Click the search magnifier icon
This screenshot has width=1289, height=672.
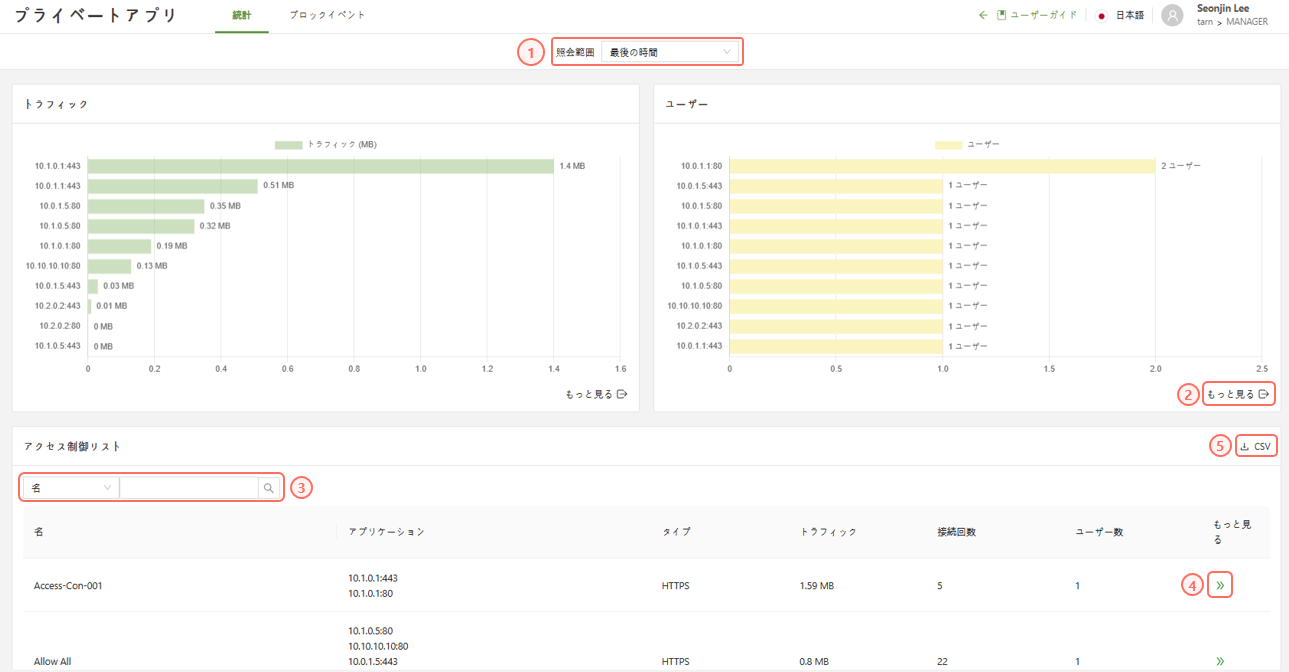(x=268, y=488)
